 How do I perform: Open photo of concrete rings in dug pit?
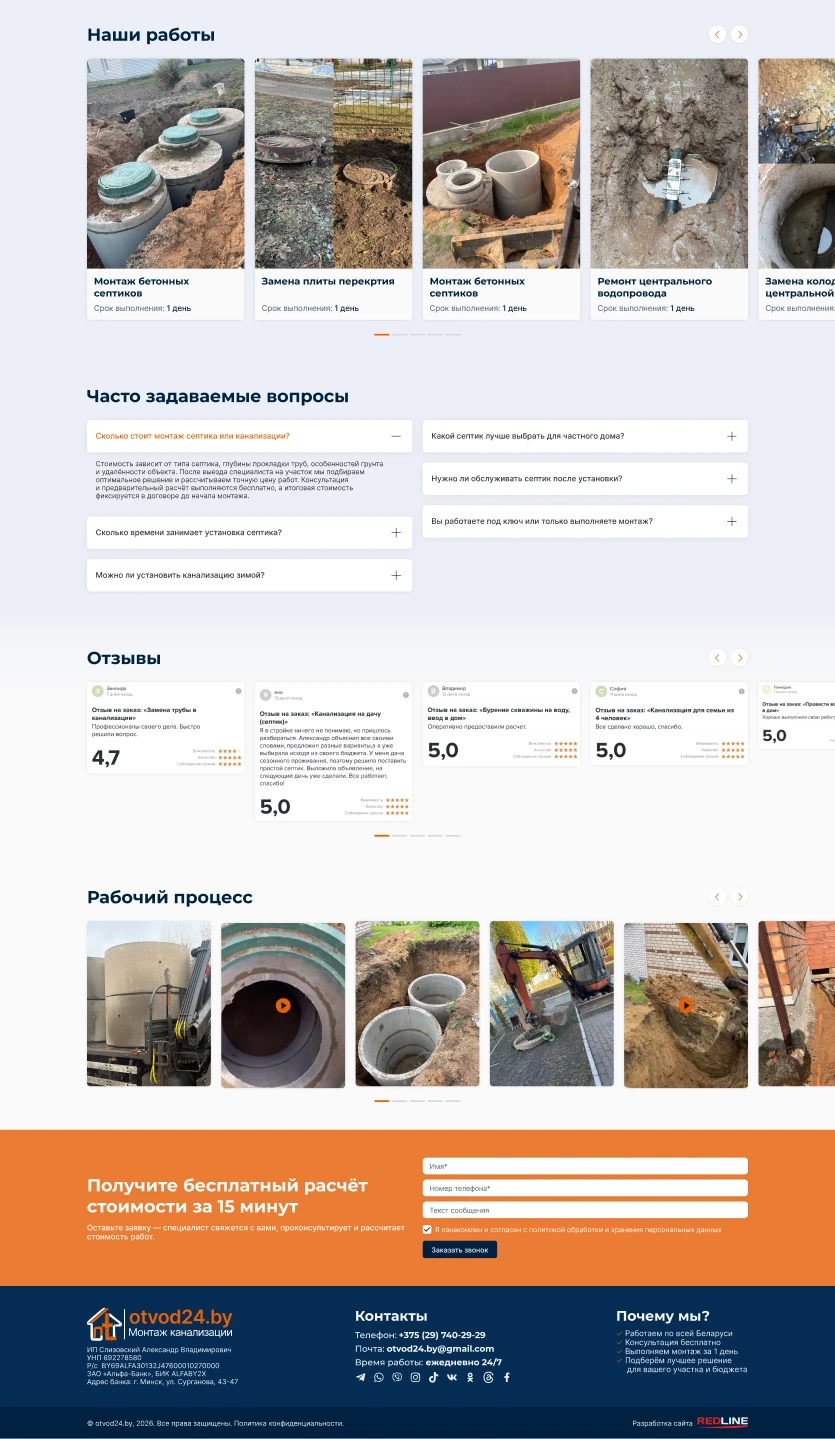click(x=417, y=1004)
